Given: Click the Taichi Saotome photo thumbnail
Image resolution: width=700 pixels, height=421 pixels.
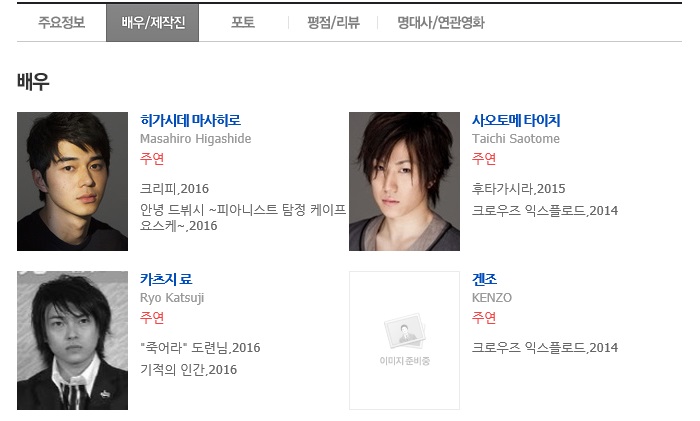Looking at the screenshot, I should (x=404, y=181).
